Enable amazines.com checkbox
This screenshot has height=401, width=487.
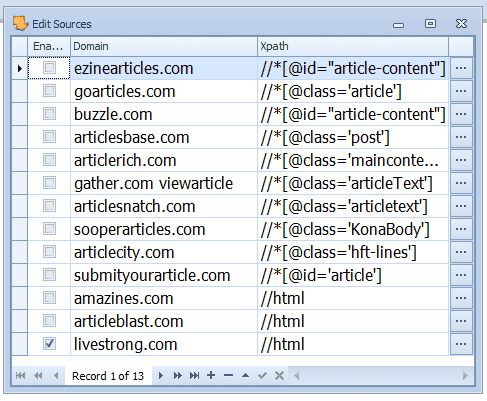(49, 298)
